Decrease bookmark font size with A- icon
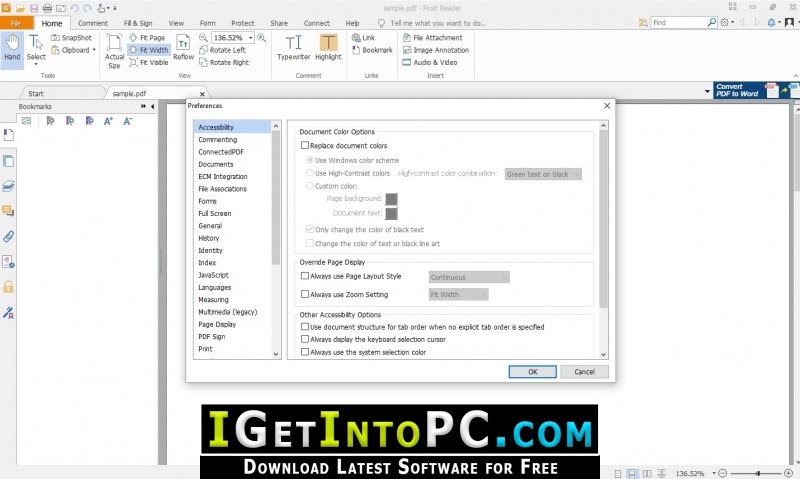 [x=128, y=121]
